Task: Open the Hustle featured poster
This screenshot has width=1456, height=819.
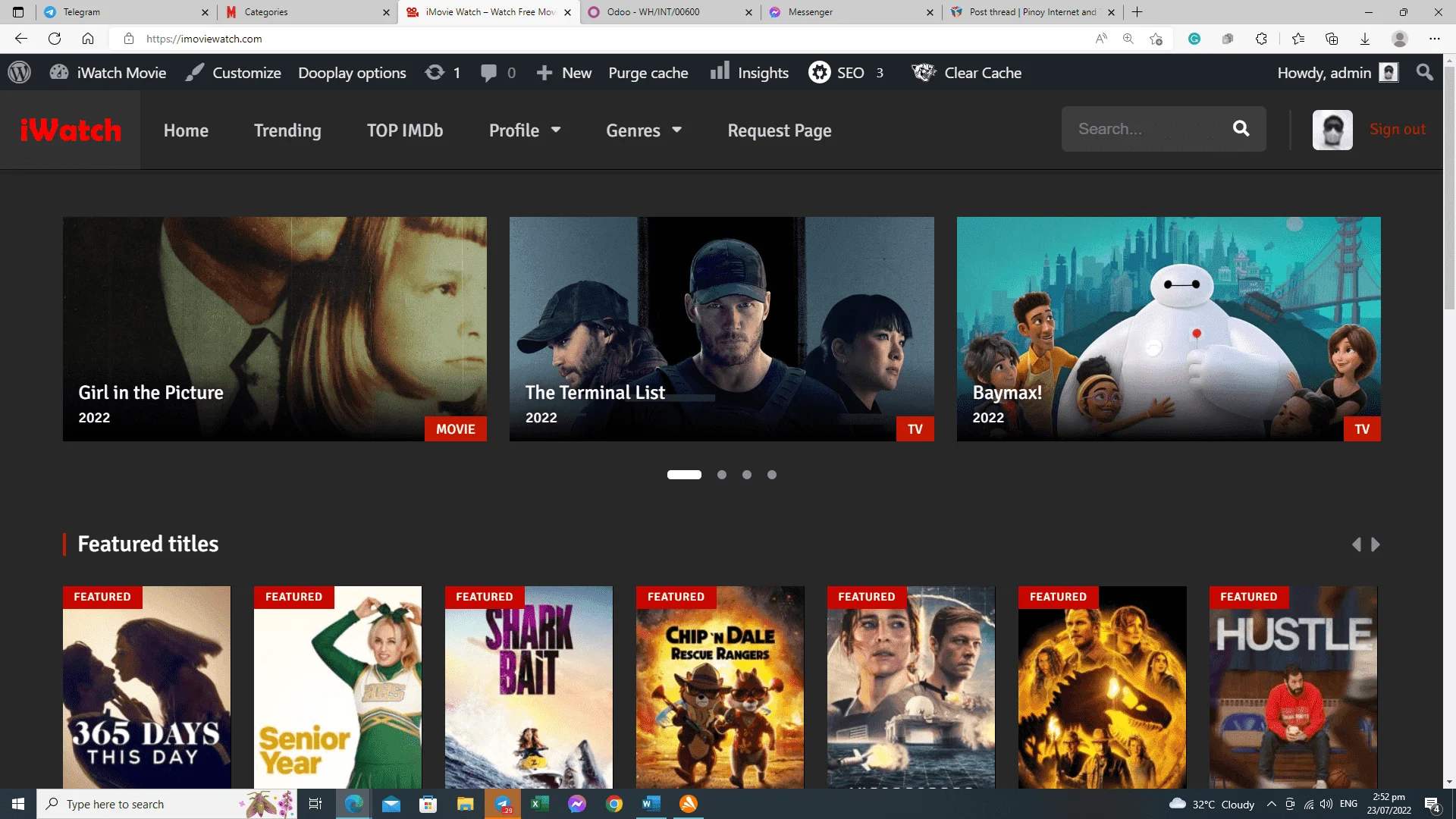Action: click(1293, 687)
